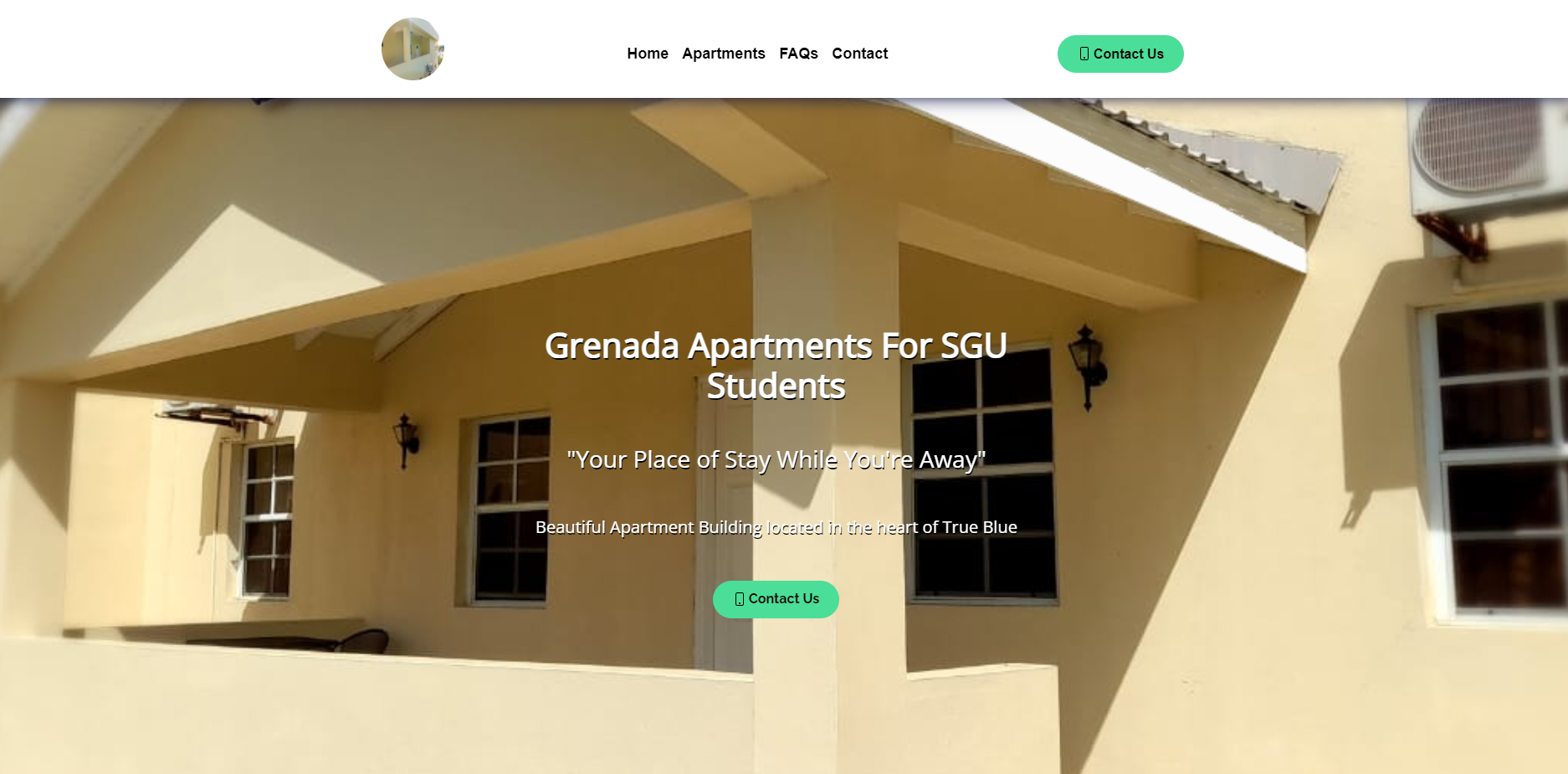Select the Contact link in the navigation bar

(859, 54)
